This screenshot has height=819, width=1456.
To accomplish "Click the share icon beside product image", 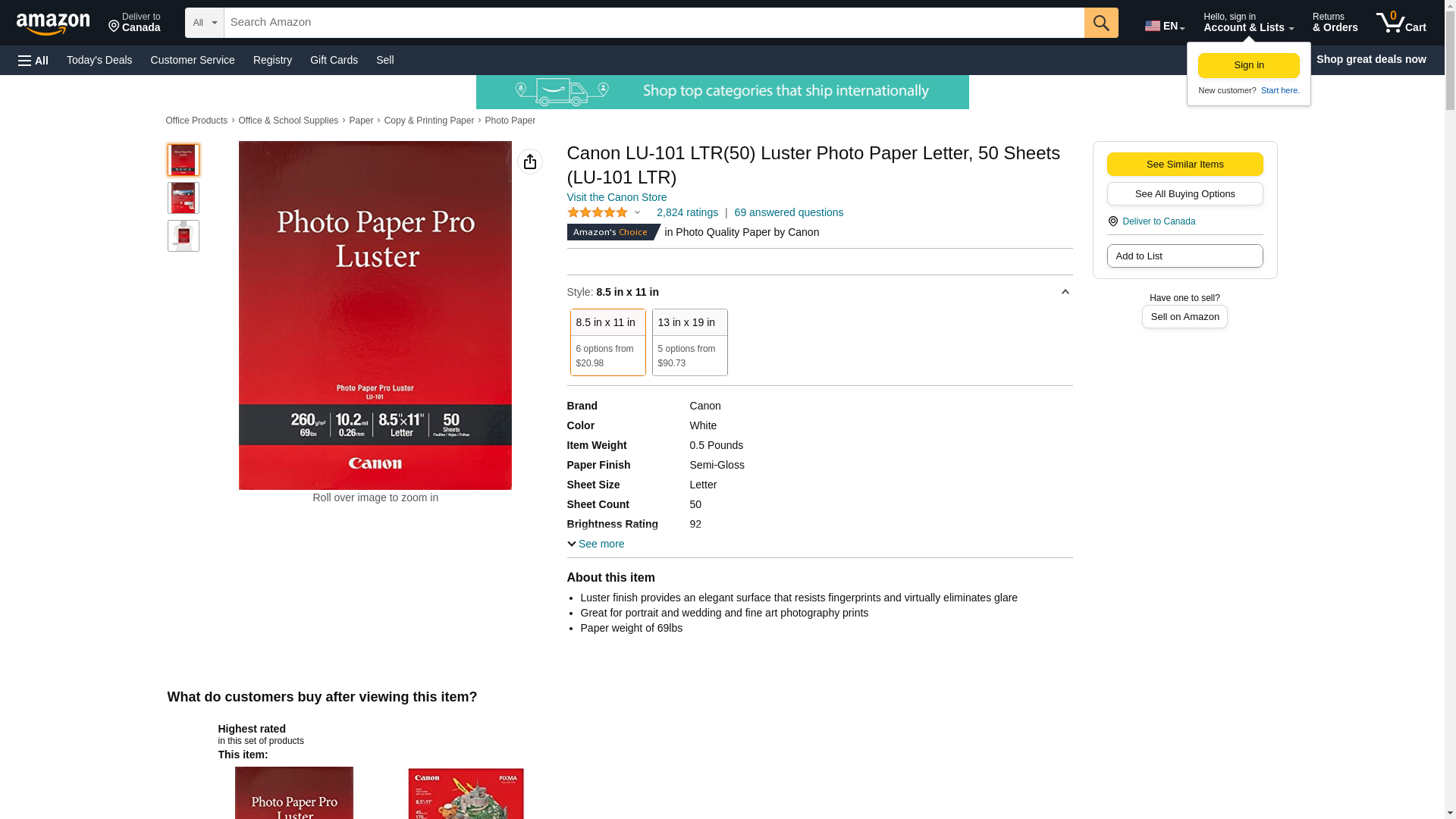I will (530, 162).
